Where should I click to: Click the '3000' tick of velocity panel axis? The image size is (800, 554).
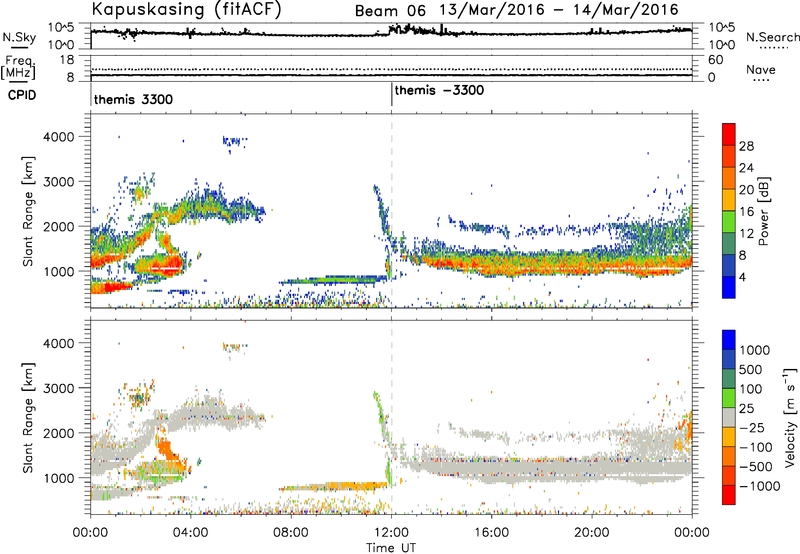(x=59, y=388)
